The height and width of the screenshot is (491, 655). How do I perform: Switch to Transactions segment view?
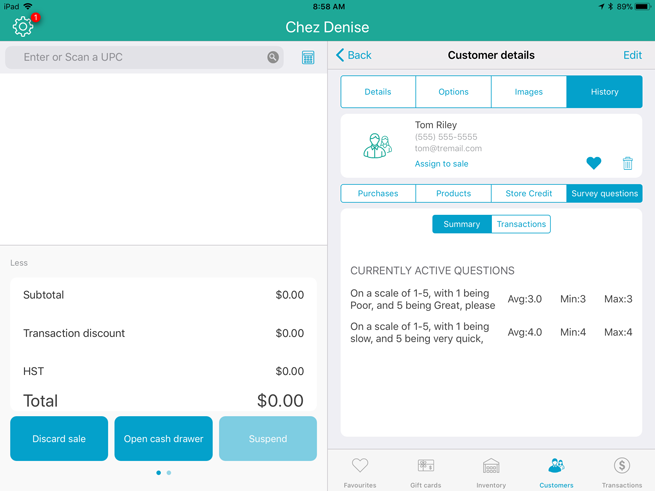click(521, 224)
